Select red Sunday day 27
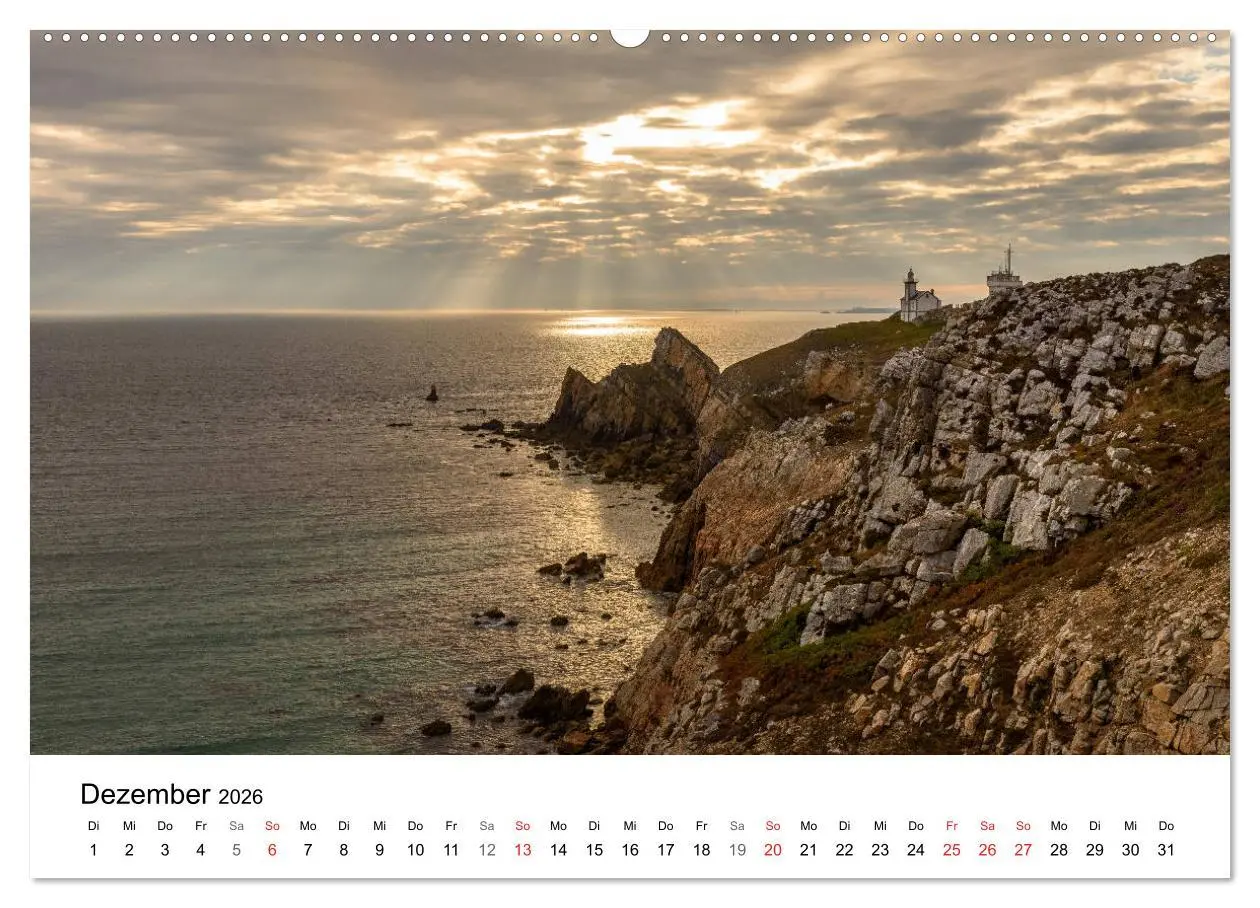Image resolution: width=1260 pixels, height=908 pixels. [x=1023, y=850]
